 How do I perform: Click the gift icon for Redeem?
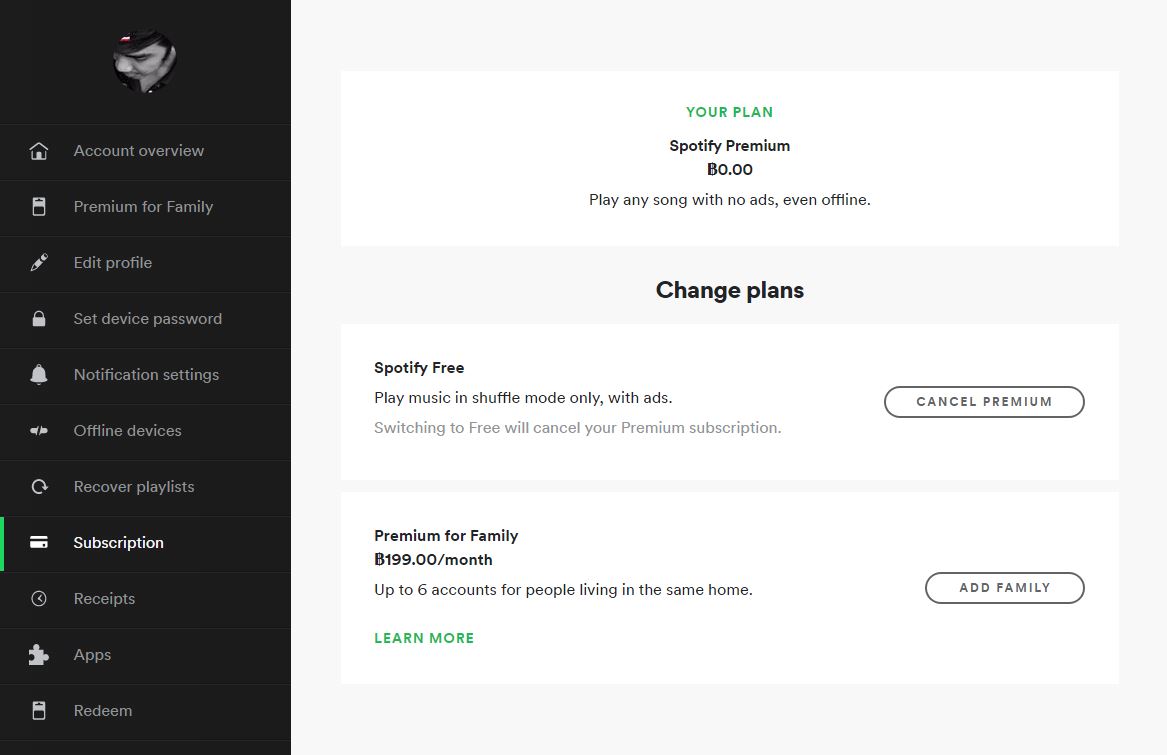coord(38,711)
